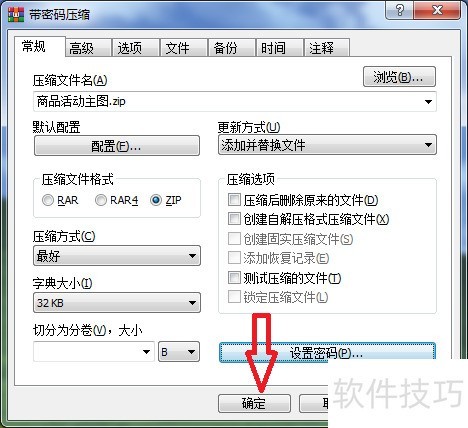Click the 设置密码(P)... button
The image size is (468, 428).
pyautogui.click(x=327, y=352)
